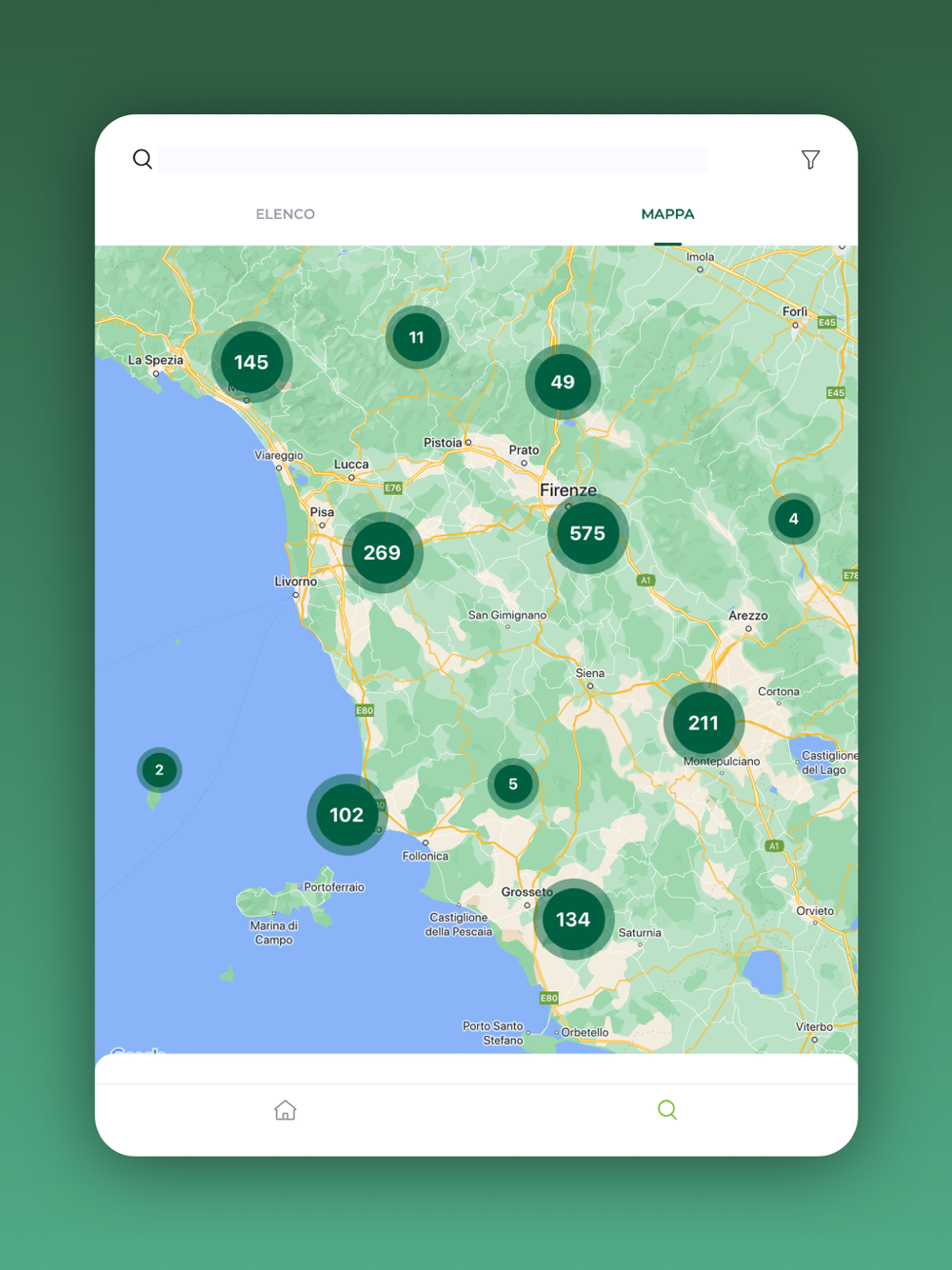This screenshot has height=1270, width=952.
Task: Click the Porto Santo Stefano label
Action: point(493,1033)
